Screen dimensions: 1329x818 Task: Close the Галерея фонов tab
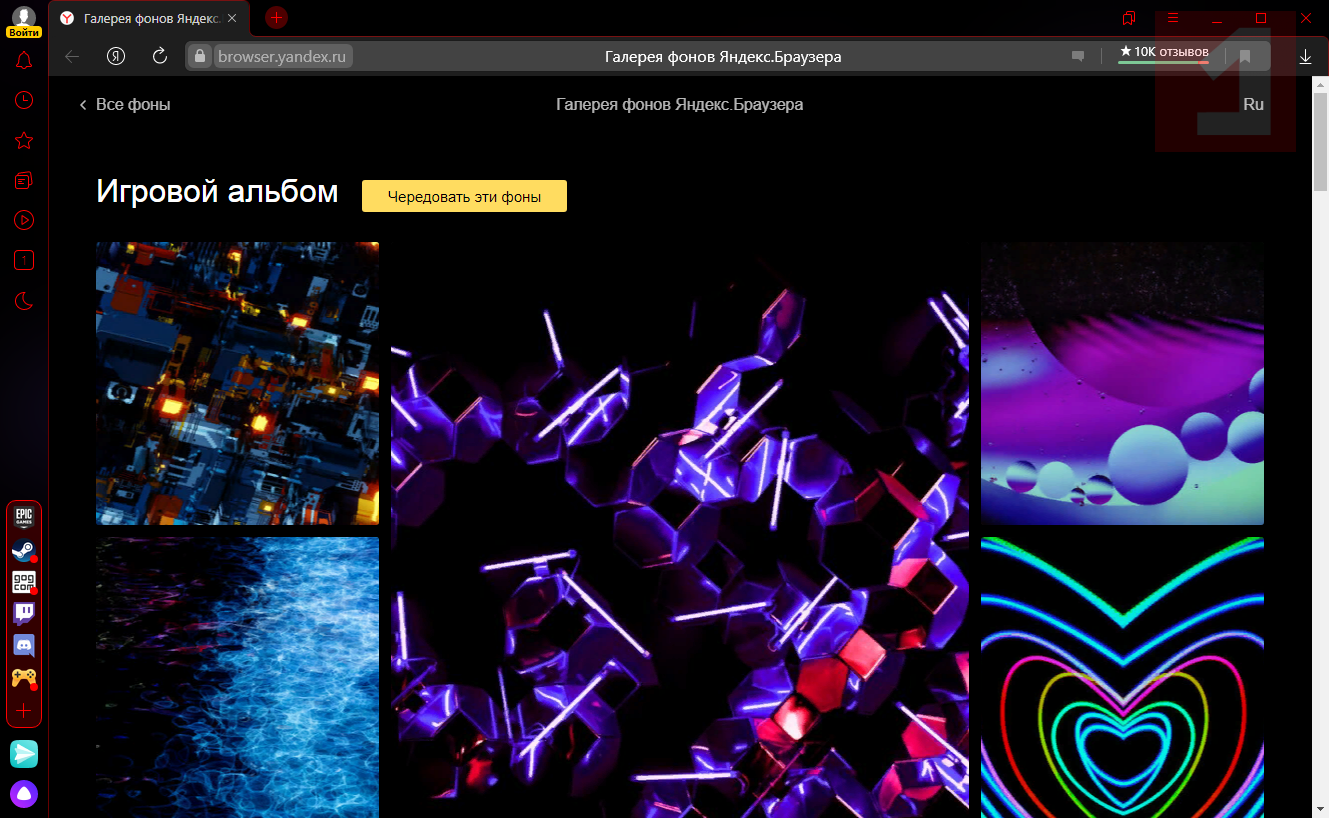[x=232, y=18]
